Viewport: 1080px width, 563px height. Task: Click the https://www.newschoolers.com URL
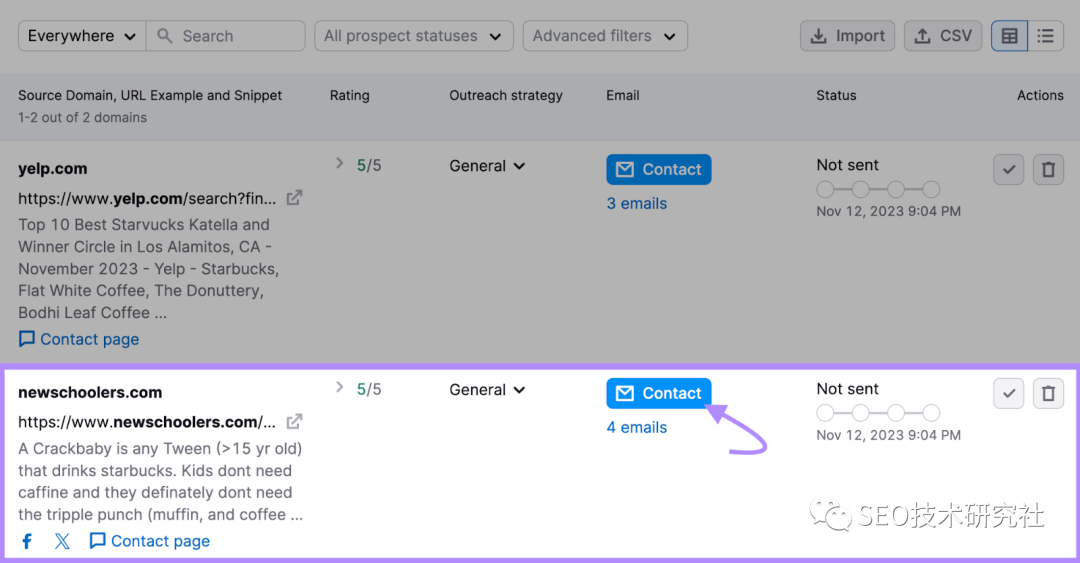pos(147,422)
